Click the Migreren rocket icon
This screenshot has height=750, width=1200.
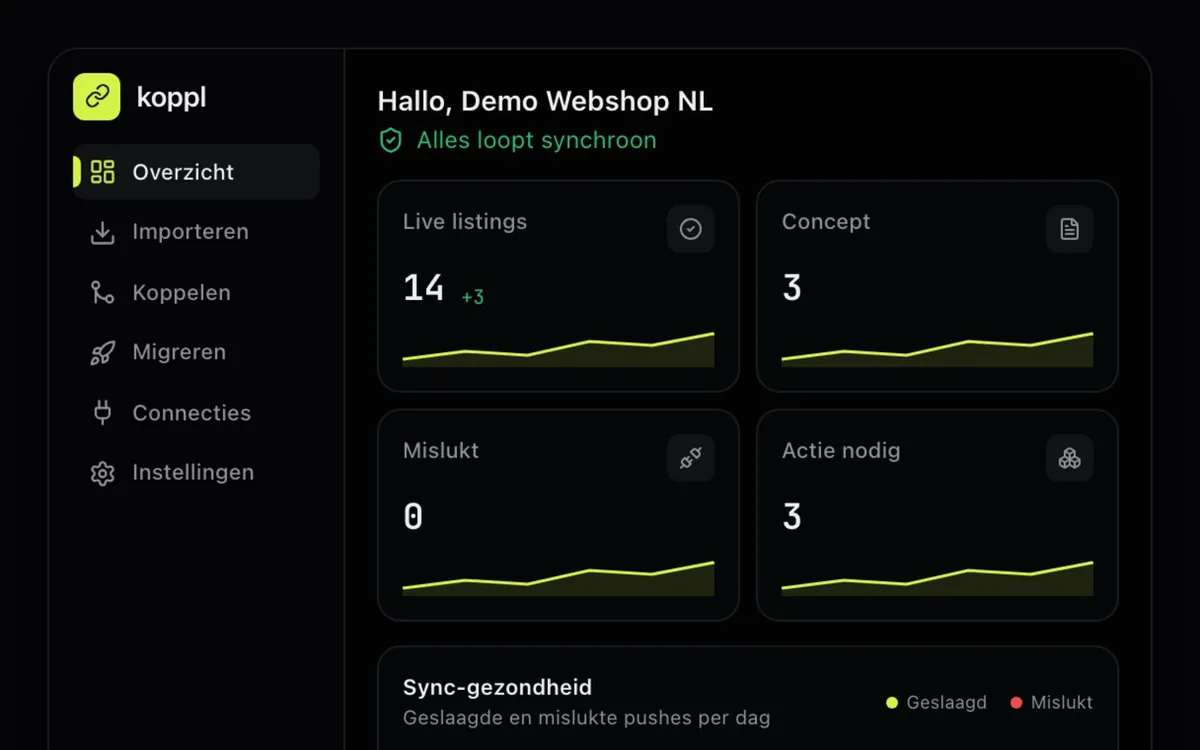tap(102, 353)
